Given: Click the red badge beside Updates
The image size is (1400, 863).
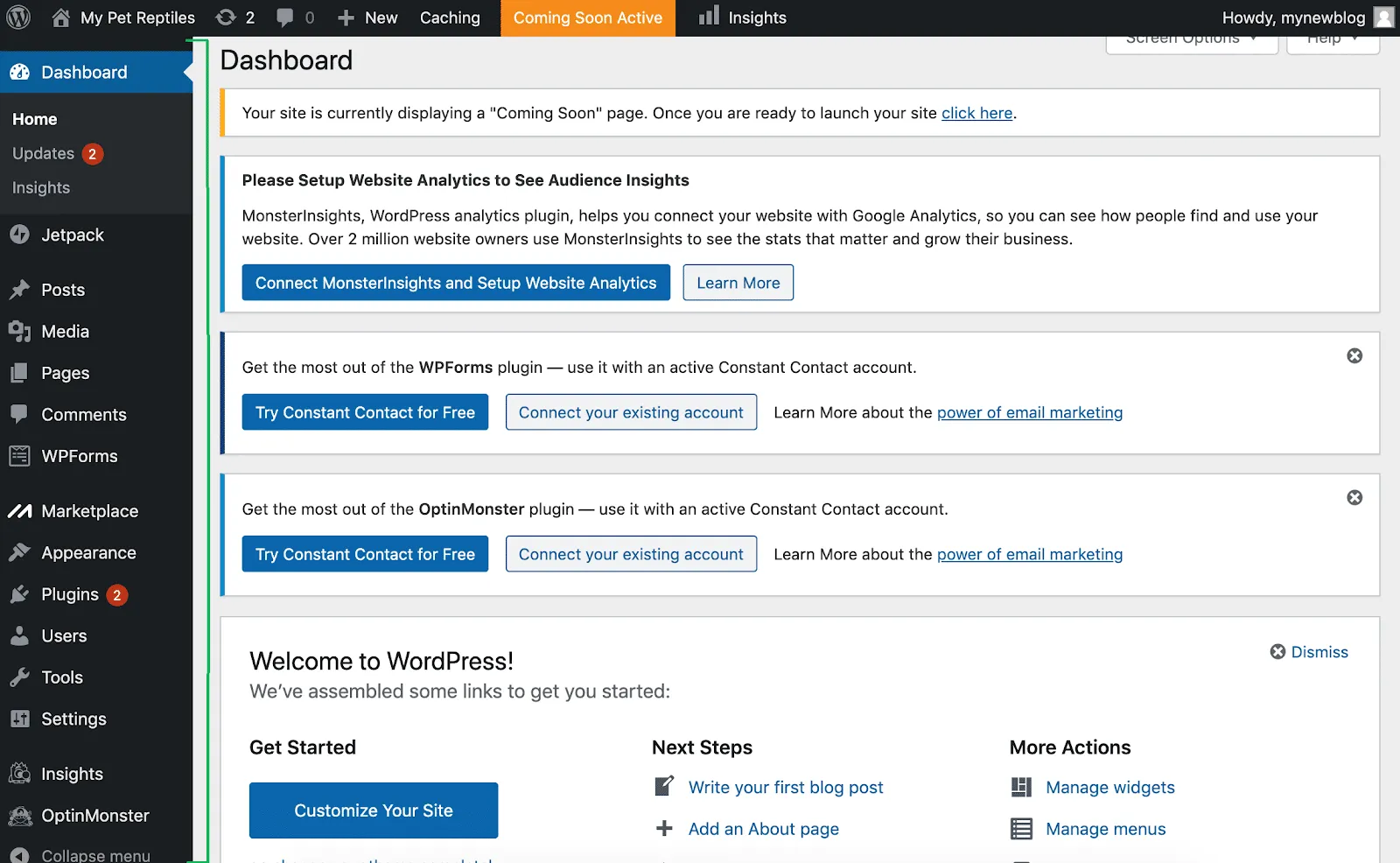Looking at the screenshot, I should coord(93,154).
